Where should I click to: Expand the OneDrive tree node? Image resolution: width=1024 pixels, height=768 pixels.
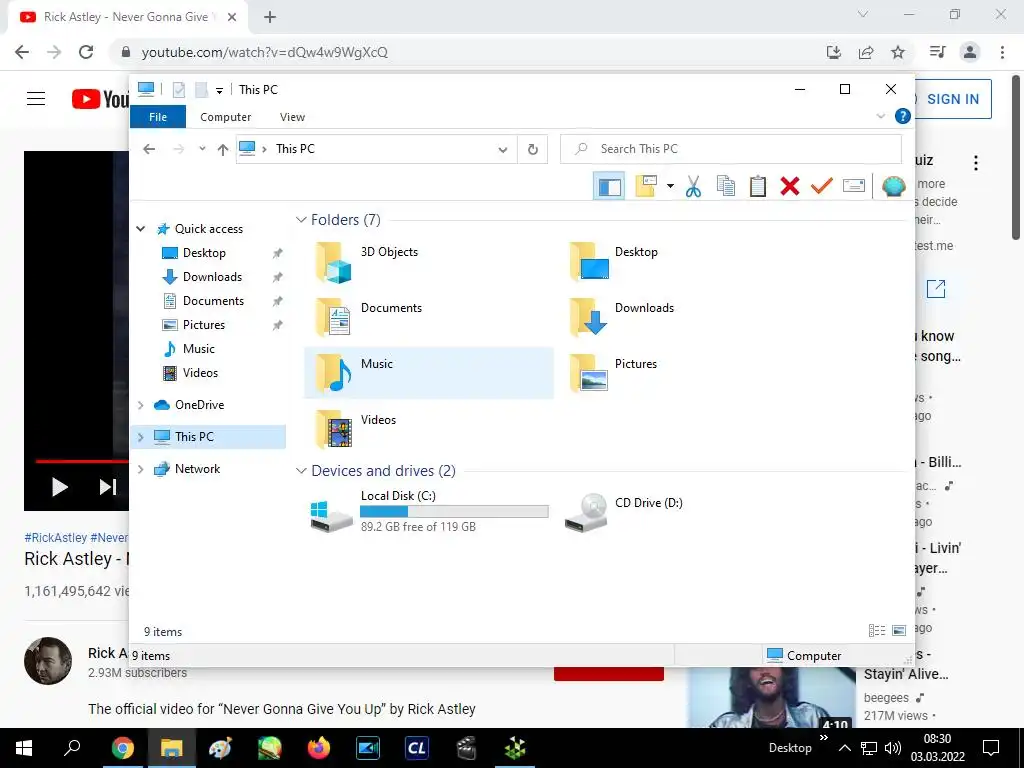click(x=140, y=405)
